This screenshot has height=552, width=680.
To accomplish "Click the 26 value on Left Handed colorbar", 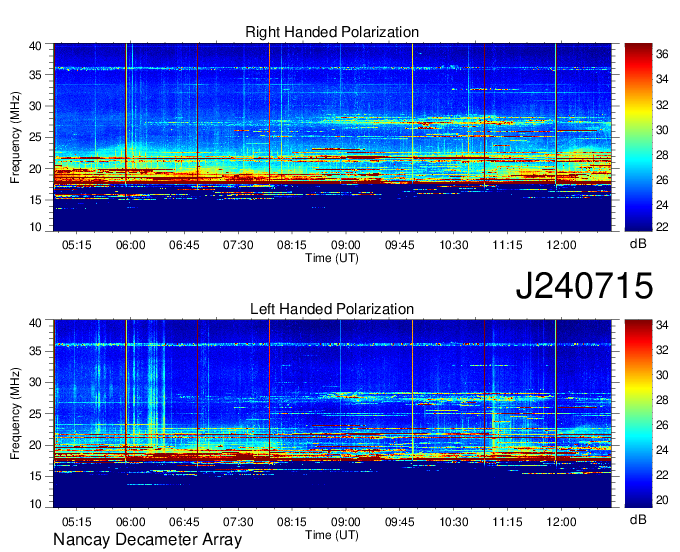I will tap(662, 425).
